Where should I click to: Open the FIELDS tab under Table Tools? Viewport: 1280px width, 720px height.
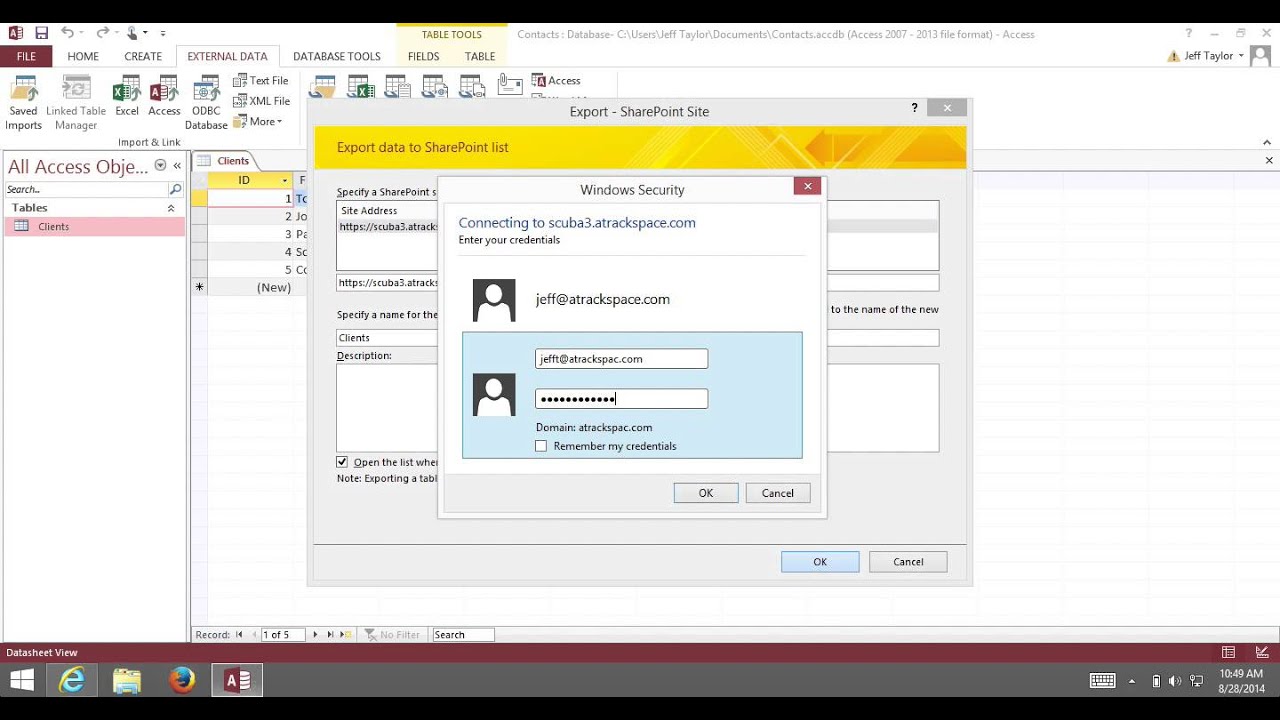click(423, 57)
